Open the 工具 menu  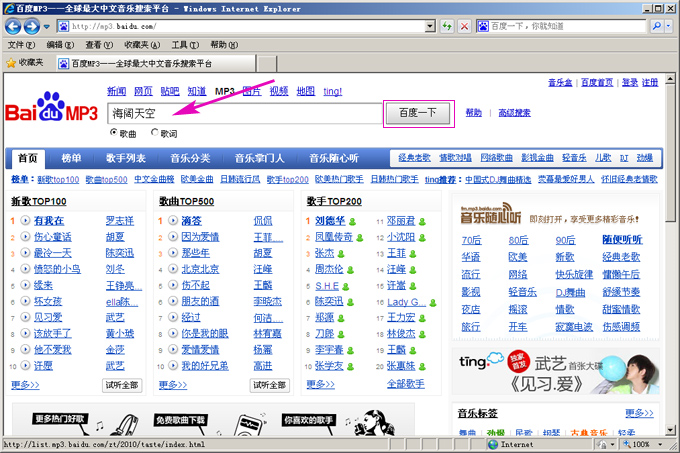(185, 45)
